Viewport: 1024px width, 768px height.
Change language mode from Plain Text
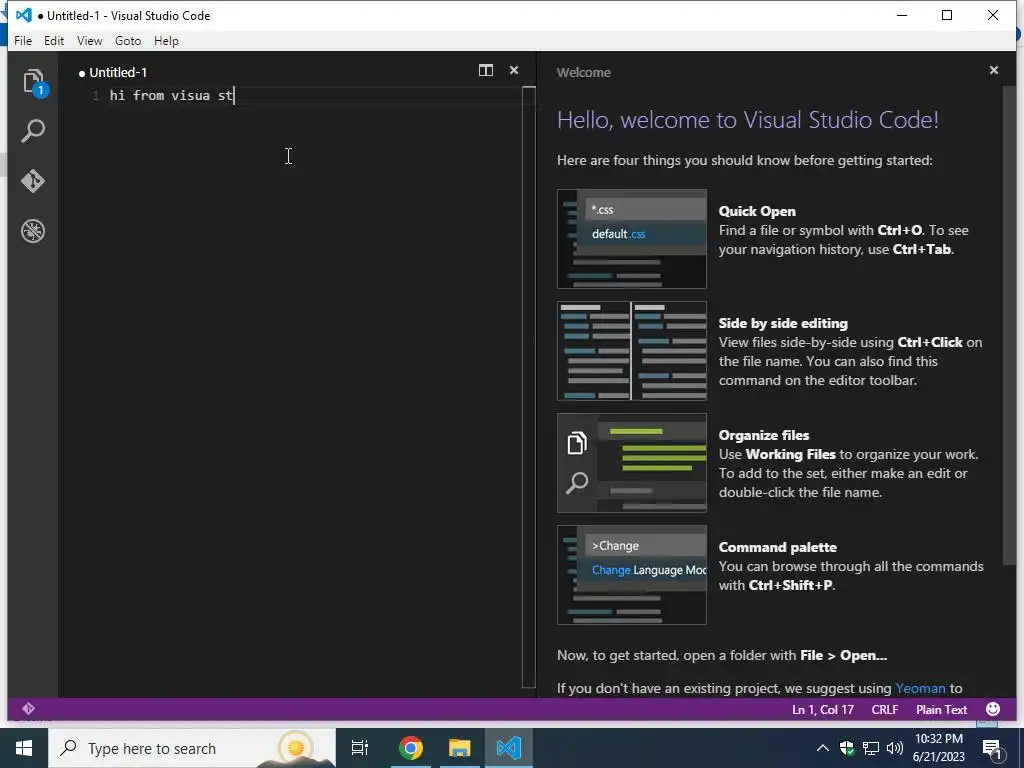(941, 709)
